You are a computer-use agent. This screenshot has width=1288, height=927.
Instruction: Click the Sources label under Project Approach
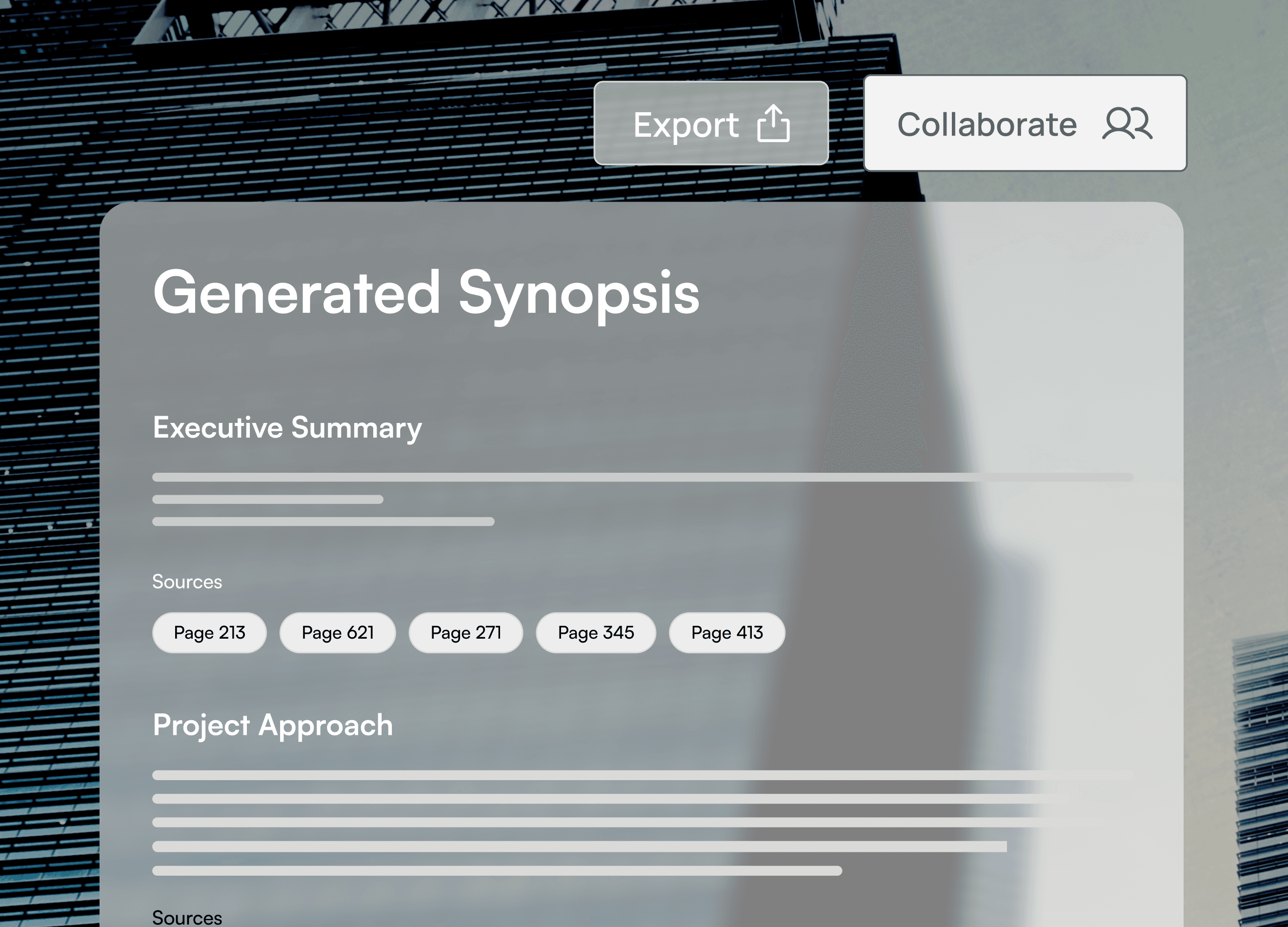(x=187, y=917)
